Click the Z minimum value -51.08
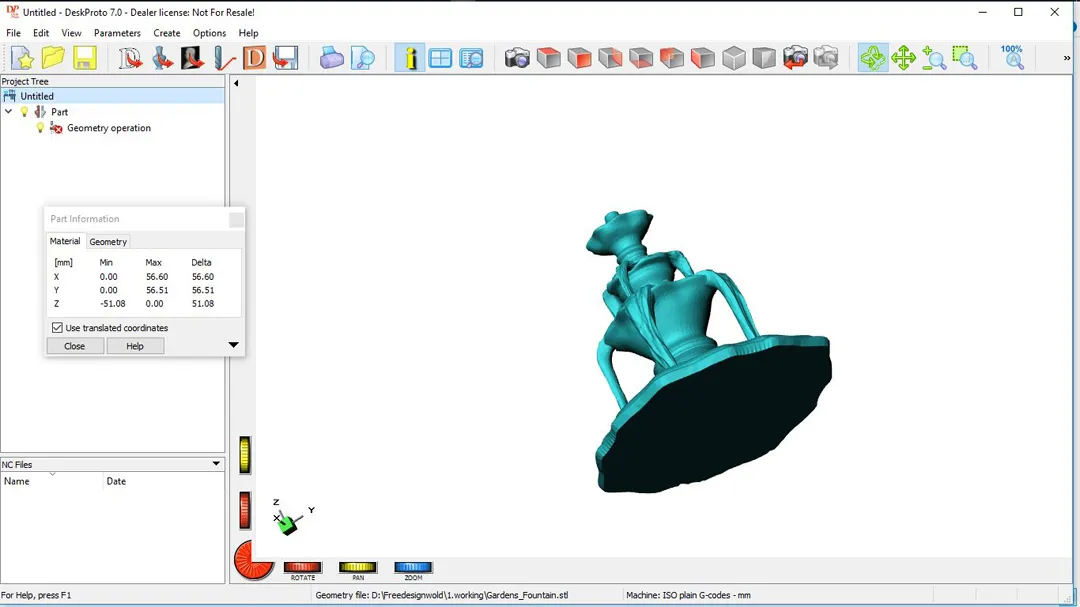This screenshot has height=607, width=1080. point(112,303)
